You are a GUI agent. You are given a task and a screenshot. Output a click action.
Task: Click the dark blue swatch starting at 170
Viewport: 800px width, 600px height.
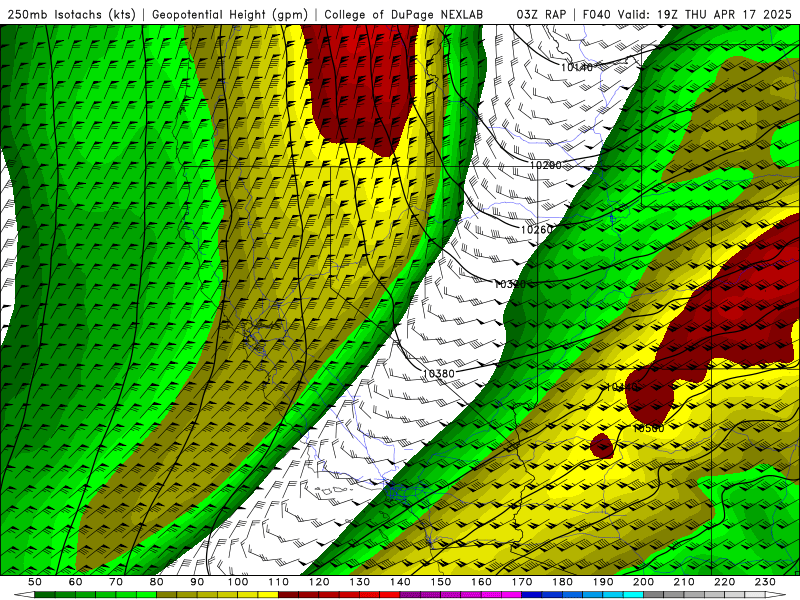[532, 594]
